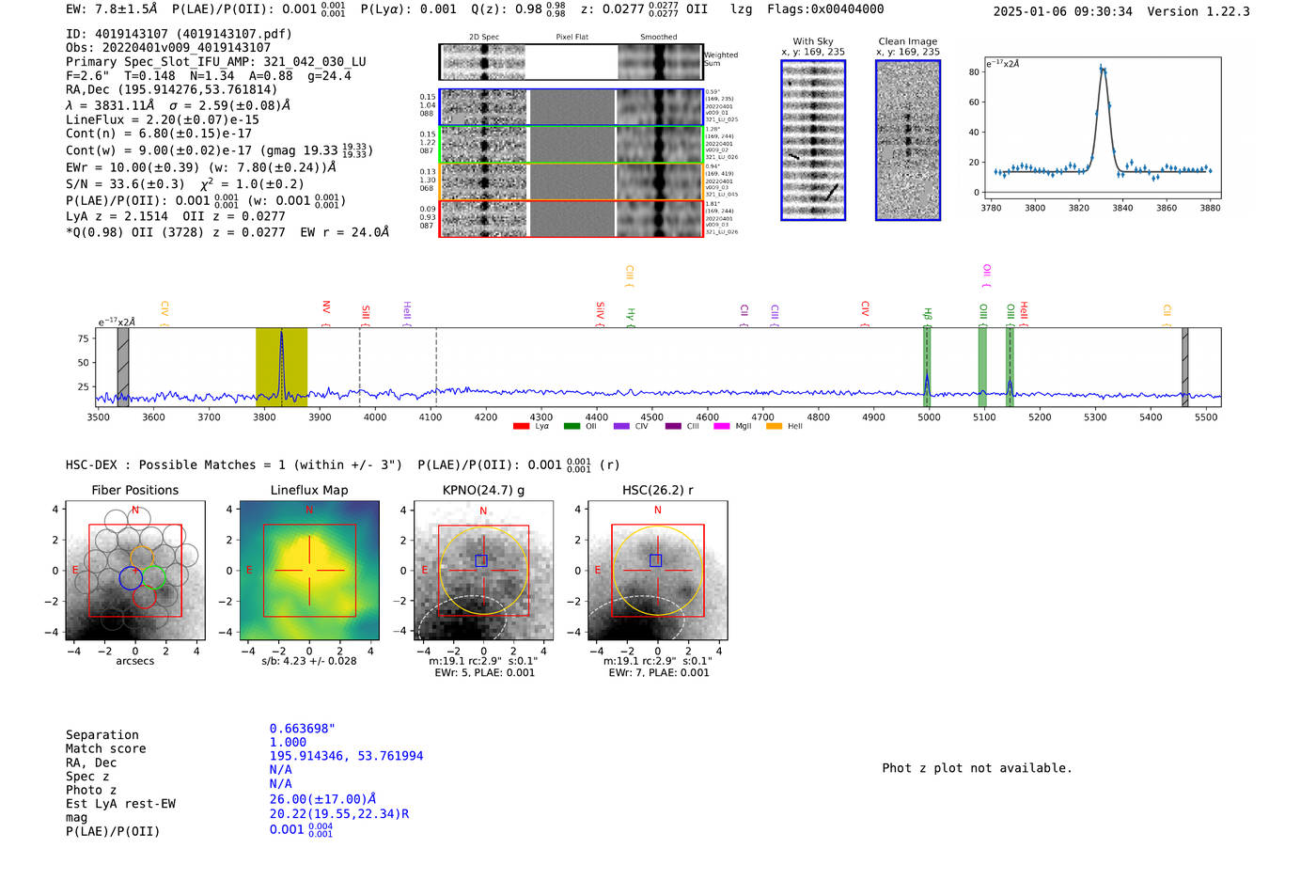Click the yellow highlighted emission line region
The image size is (1316, 896).
coord(281,367)
